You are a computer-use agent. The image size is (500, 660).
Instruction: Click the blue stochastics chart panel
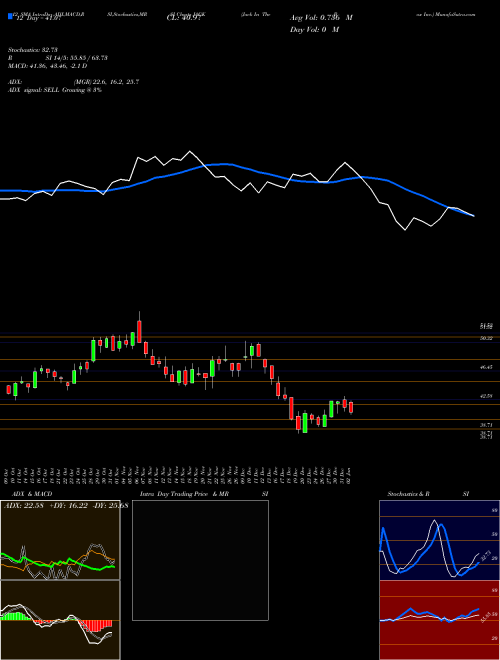(439, 540)
